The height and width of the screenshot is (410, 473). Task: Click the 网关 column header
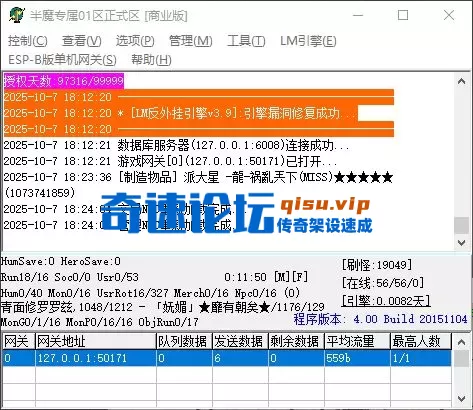coord(18,341)
